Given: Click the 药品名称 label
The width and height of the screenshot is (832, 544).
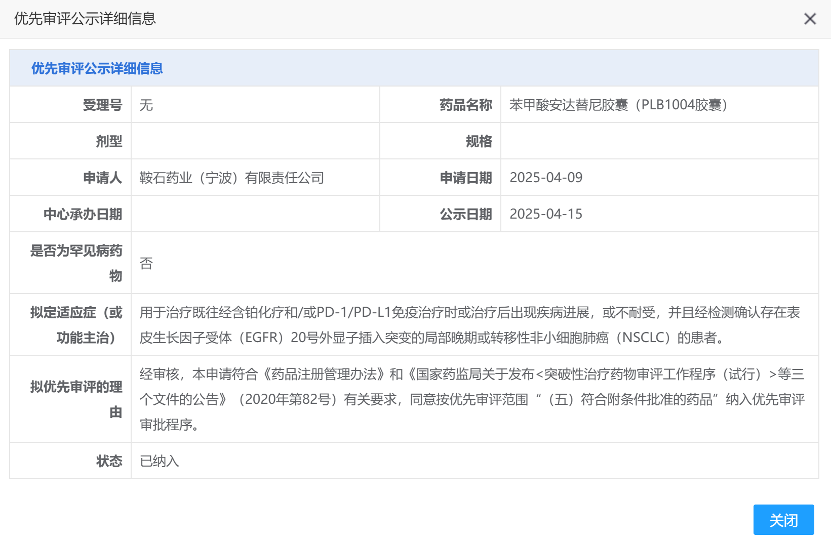Looking at the screenshot, I should click(x=466, y=105).
